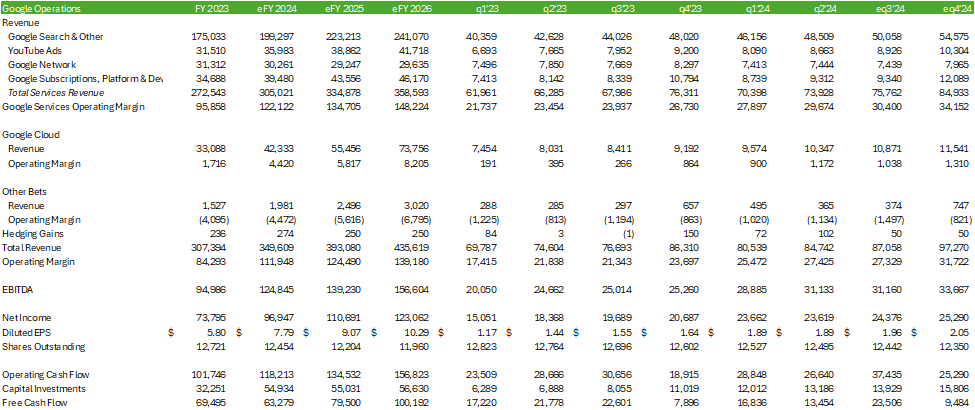Click the Operating Cash Flow value 156,823

(411, 375)
